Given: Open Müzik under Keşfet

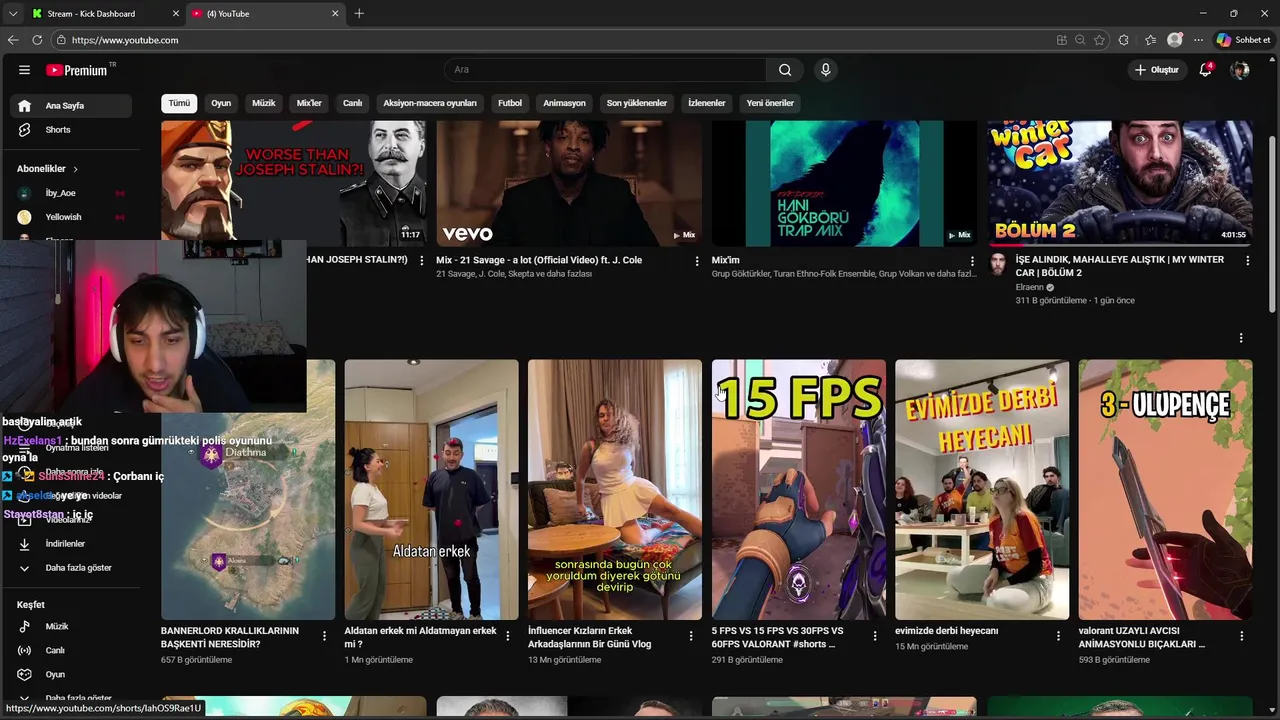Looking at the screenshot, I should click(71, 626).
